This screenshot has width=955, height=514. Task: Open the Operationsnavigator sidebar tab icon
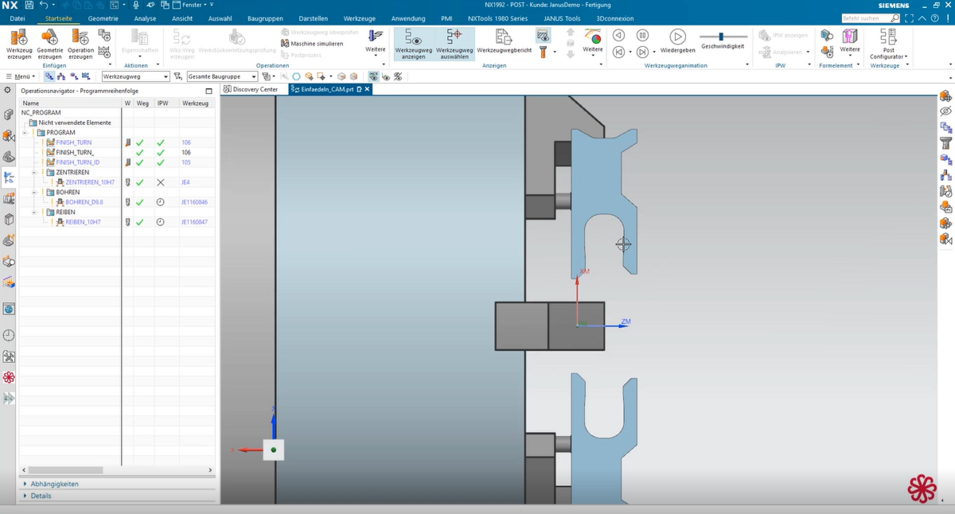tap(9, 178)
